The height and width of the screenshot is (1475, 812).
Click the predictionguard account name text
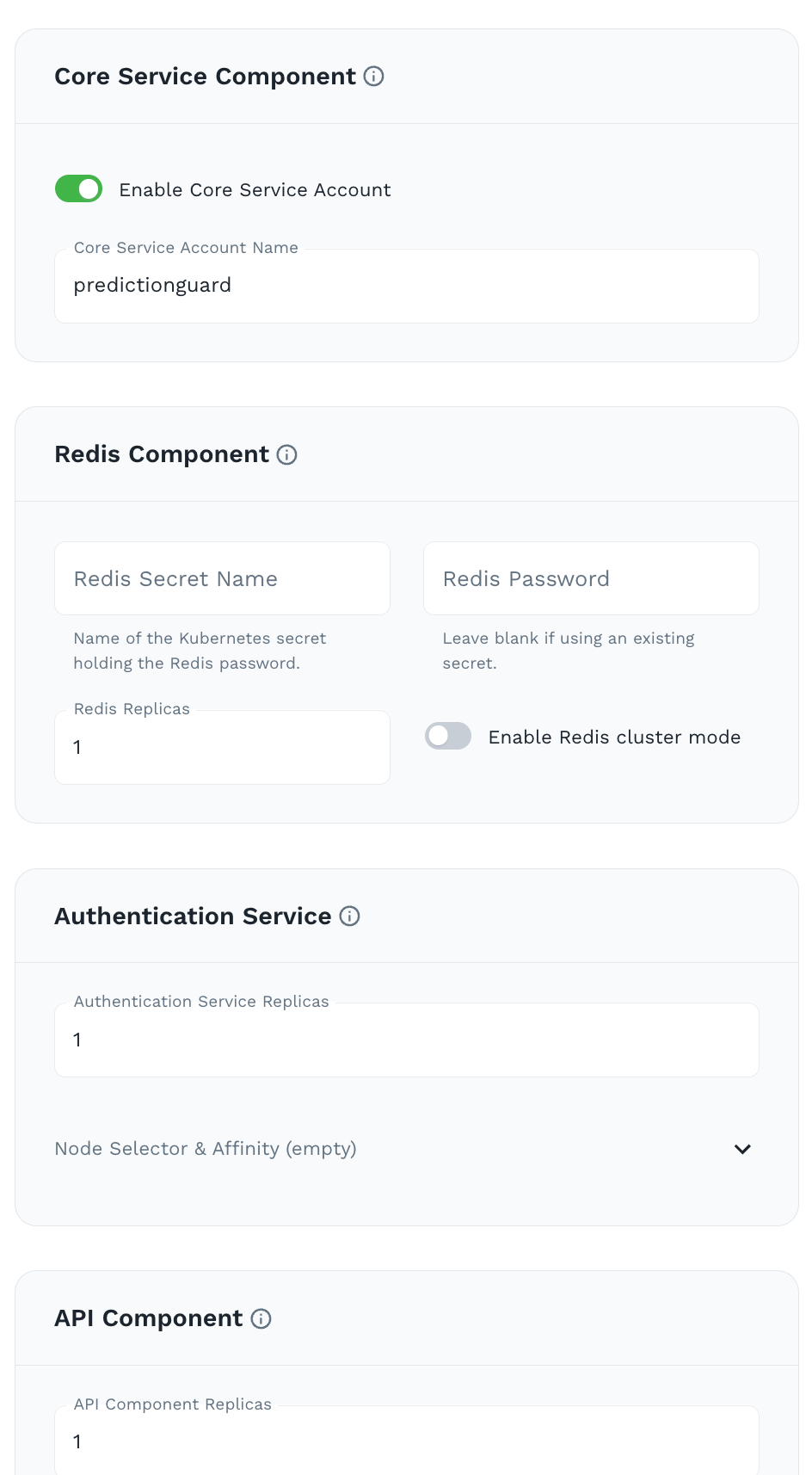[152, 285]
